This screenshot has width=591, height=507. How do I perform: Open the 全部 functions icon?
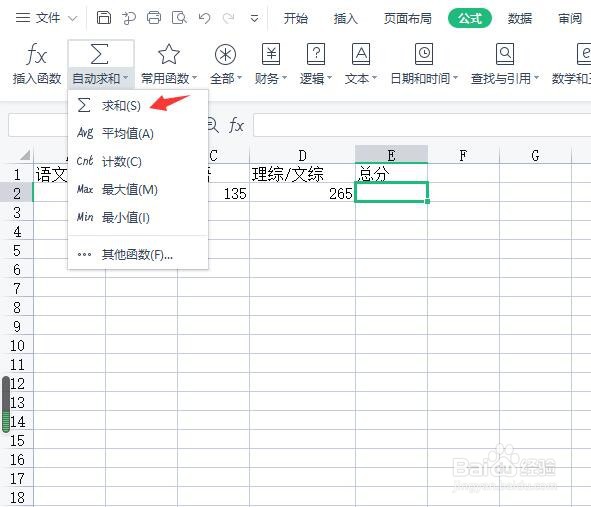click(225, 55)
